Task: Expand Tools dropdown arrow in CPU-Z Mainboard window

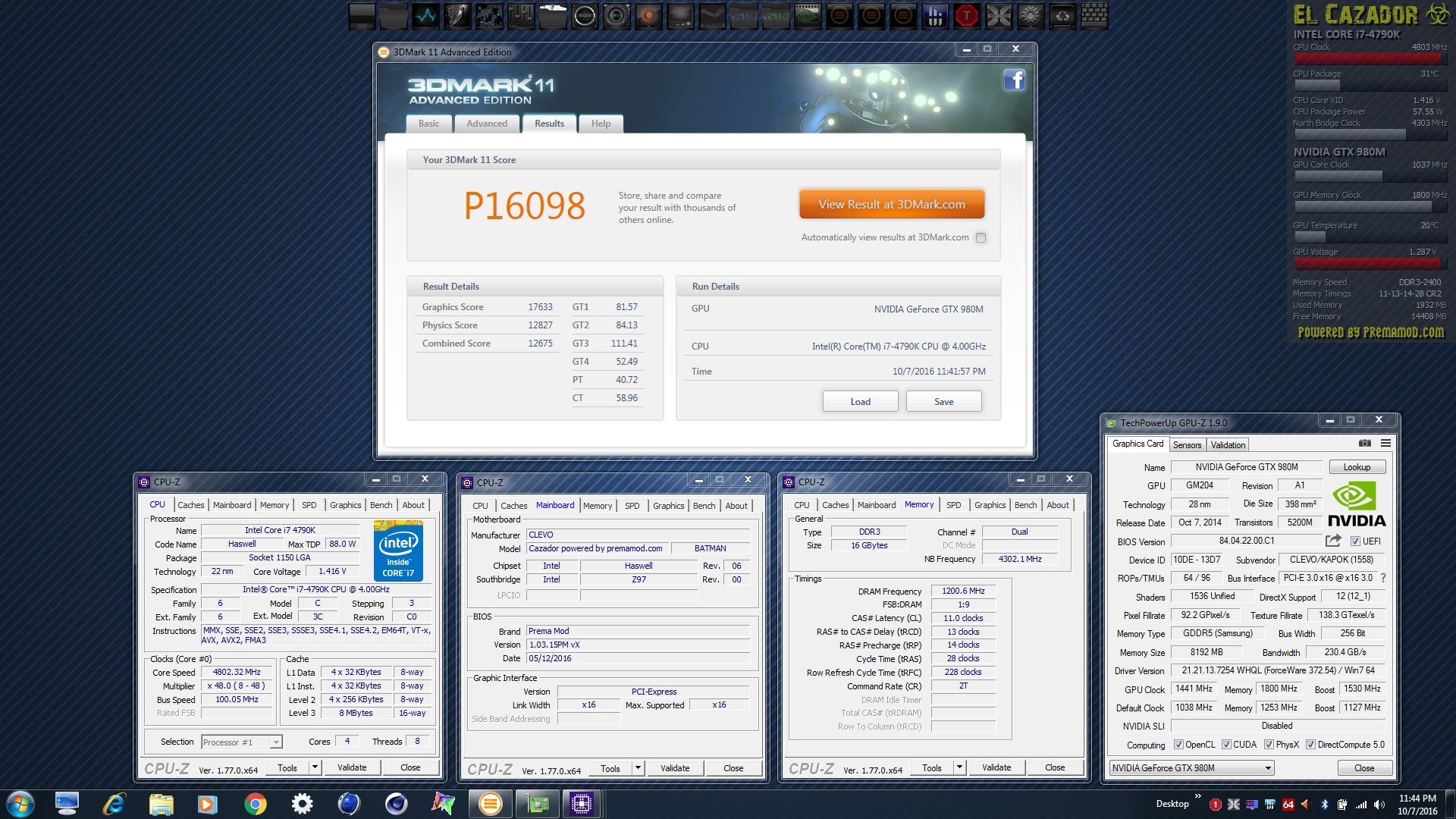Action: pos(638,768)
